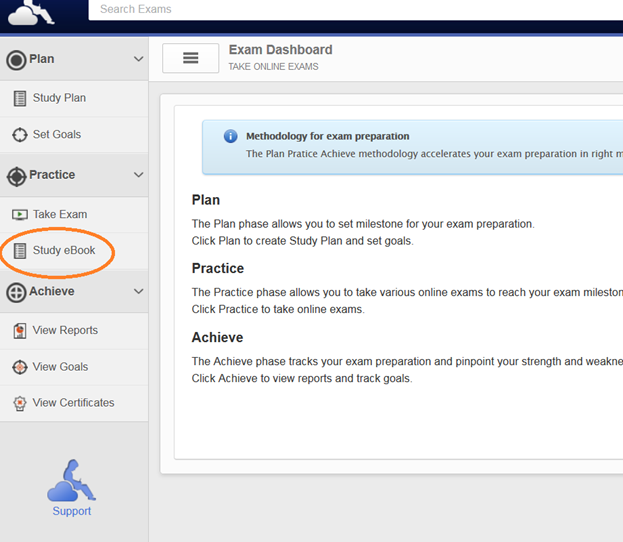Image resolution: width=623 pixels, height=542 pixels.
Task: Collapse the Plan section chevron
Action: click(x=138, y=59)
